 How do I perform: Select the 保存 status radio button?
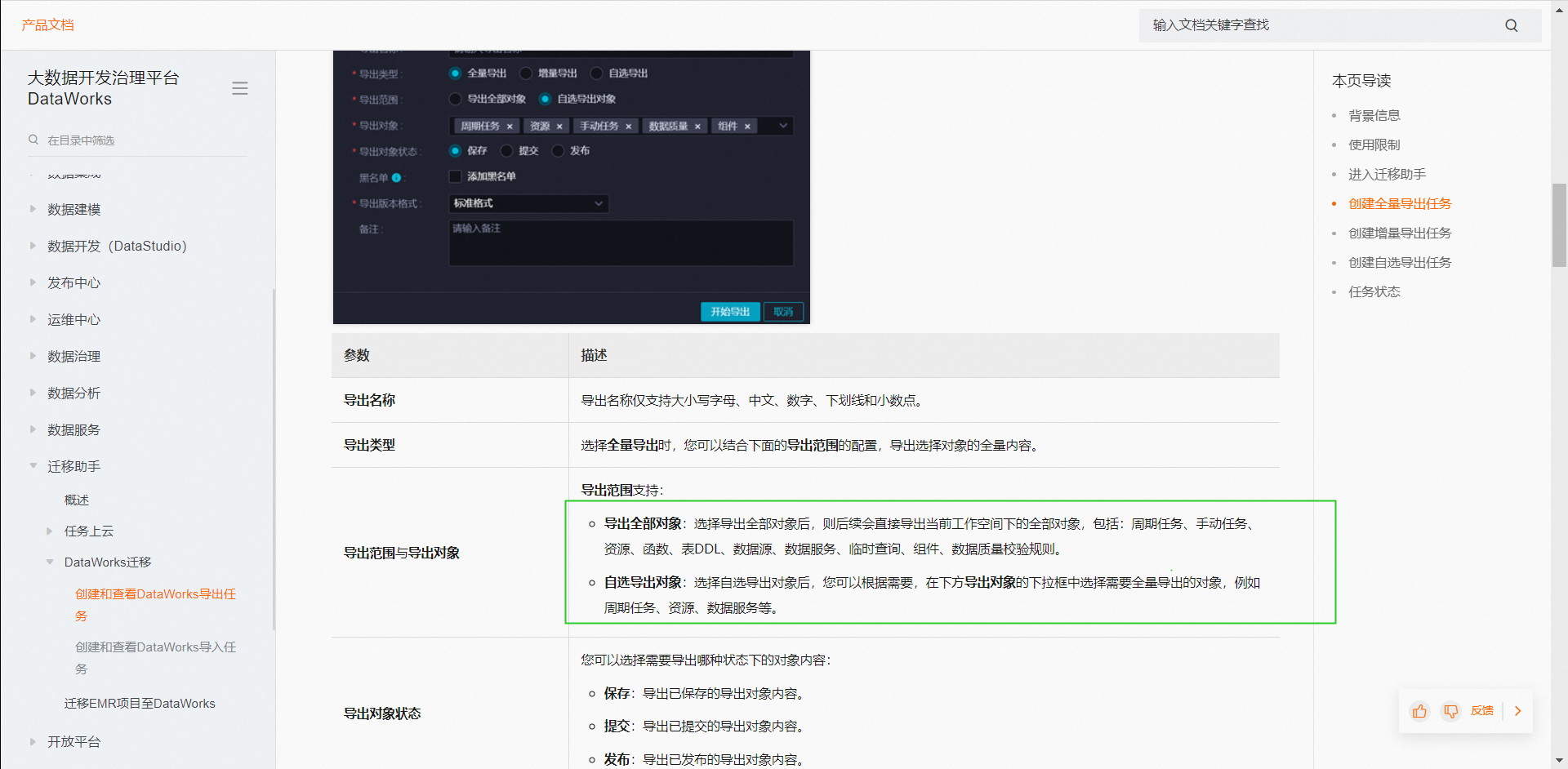tap(455, 150)
